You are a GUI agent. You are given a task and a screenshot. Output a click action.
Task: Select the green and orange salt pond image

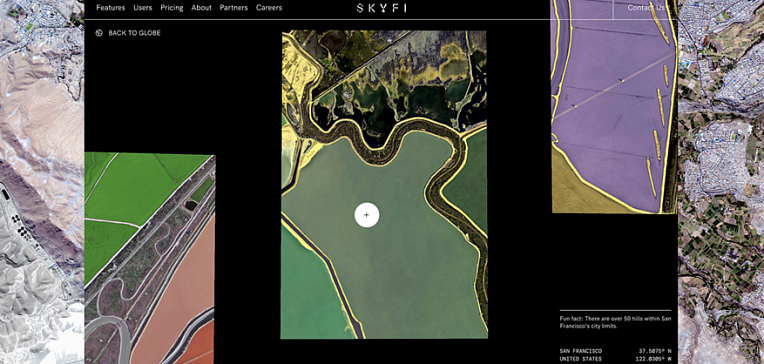click(x=150, y=258)
